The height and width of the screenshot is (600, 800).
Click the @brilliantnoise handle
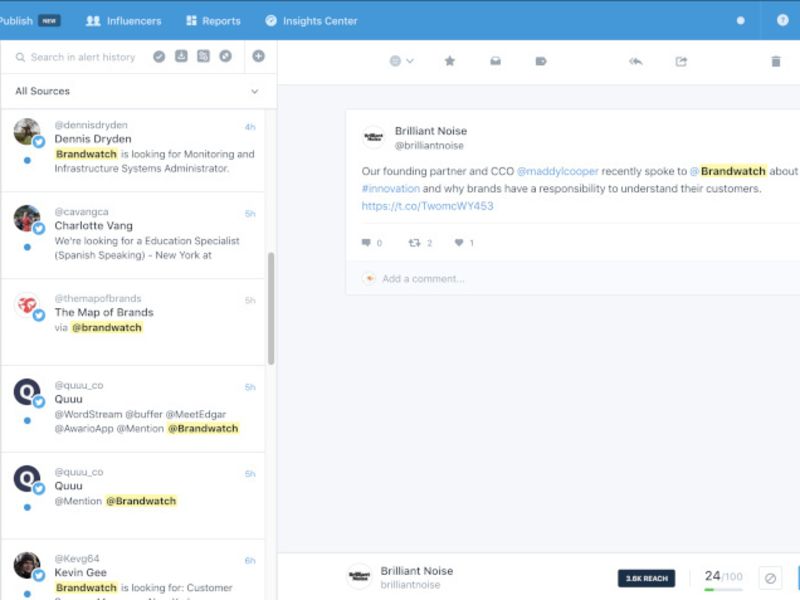point(429,146)
